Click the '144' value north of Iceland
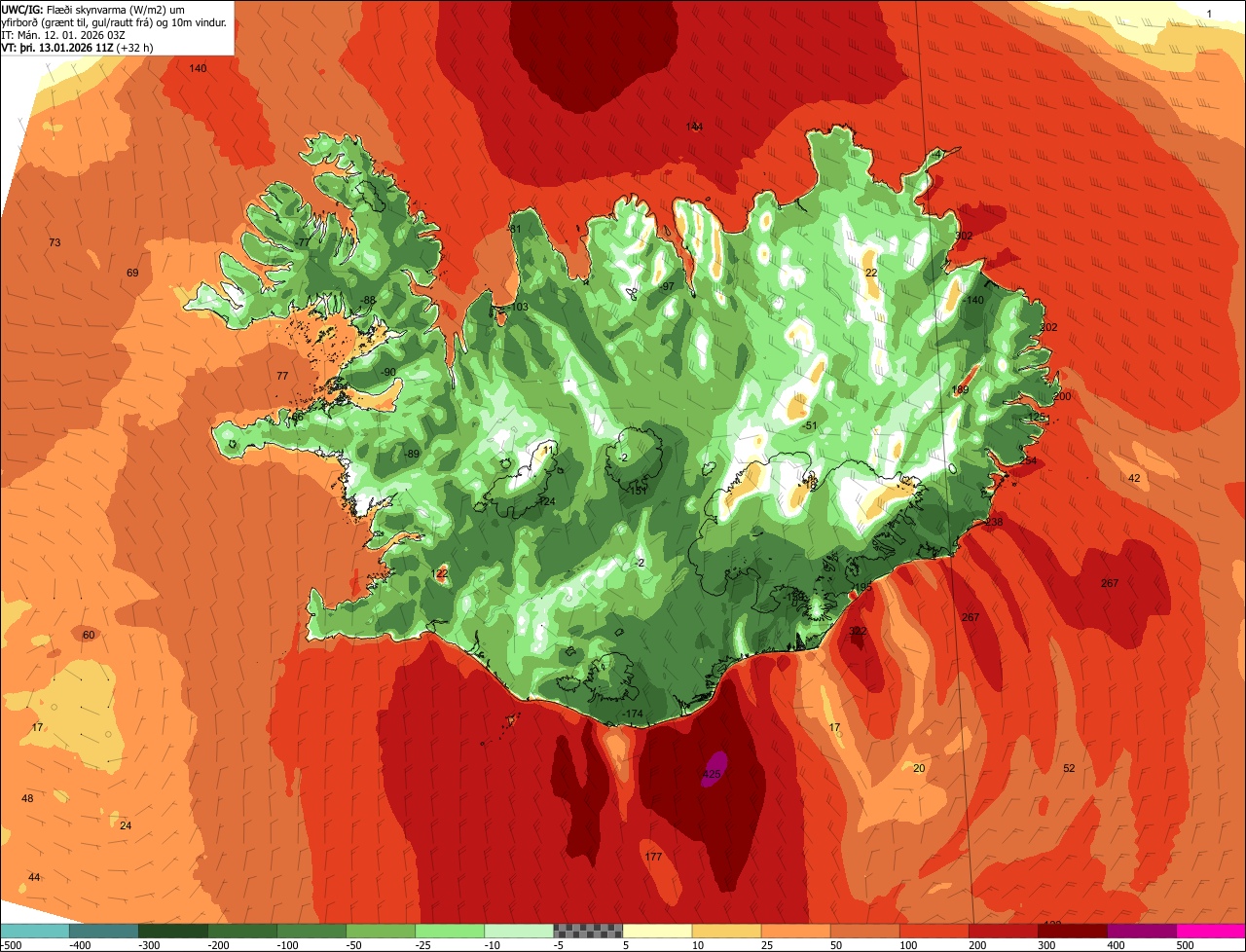The height and width of the screenshot is (952, 1246). [694, 127]
